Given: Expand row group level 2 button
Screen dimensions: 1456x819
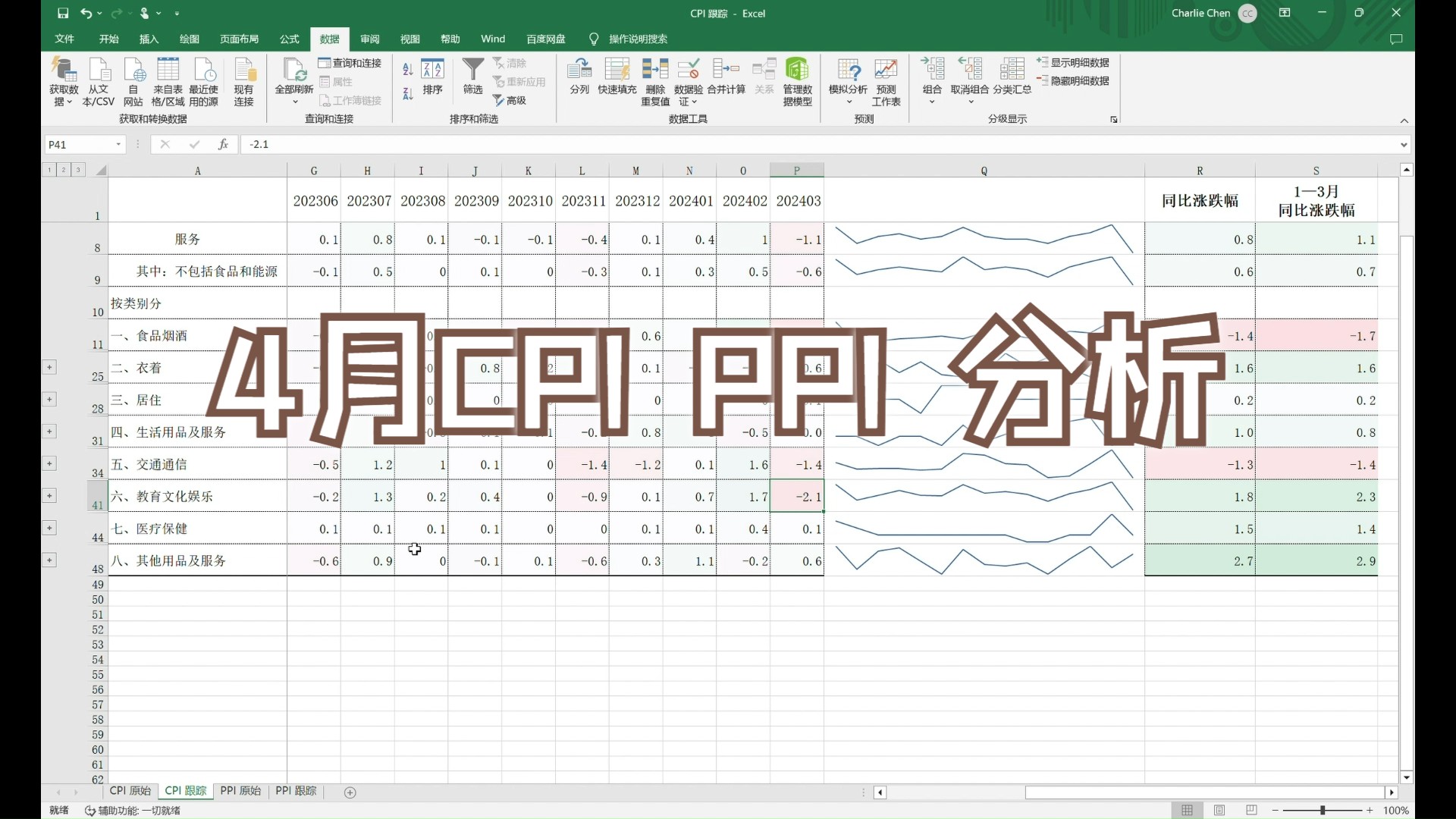Looking at the screenshot, I should [63, 169].
